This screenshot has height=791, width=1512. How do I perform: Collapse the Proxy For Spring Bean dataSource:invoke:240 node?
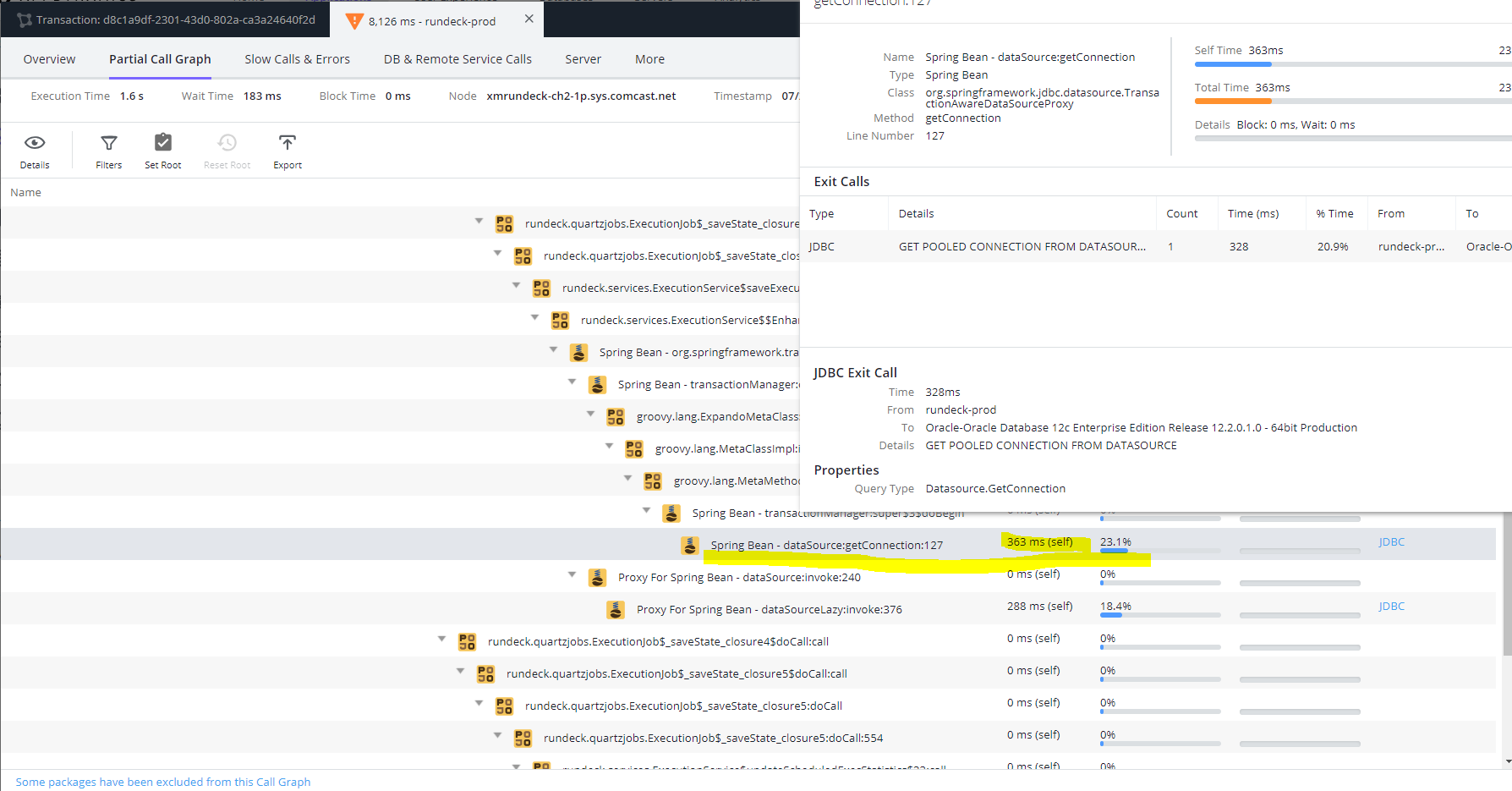572,576
